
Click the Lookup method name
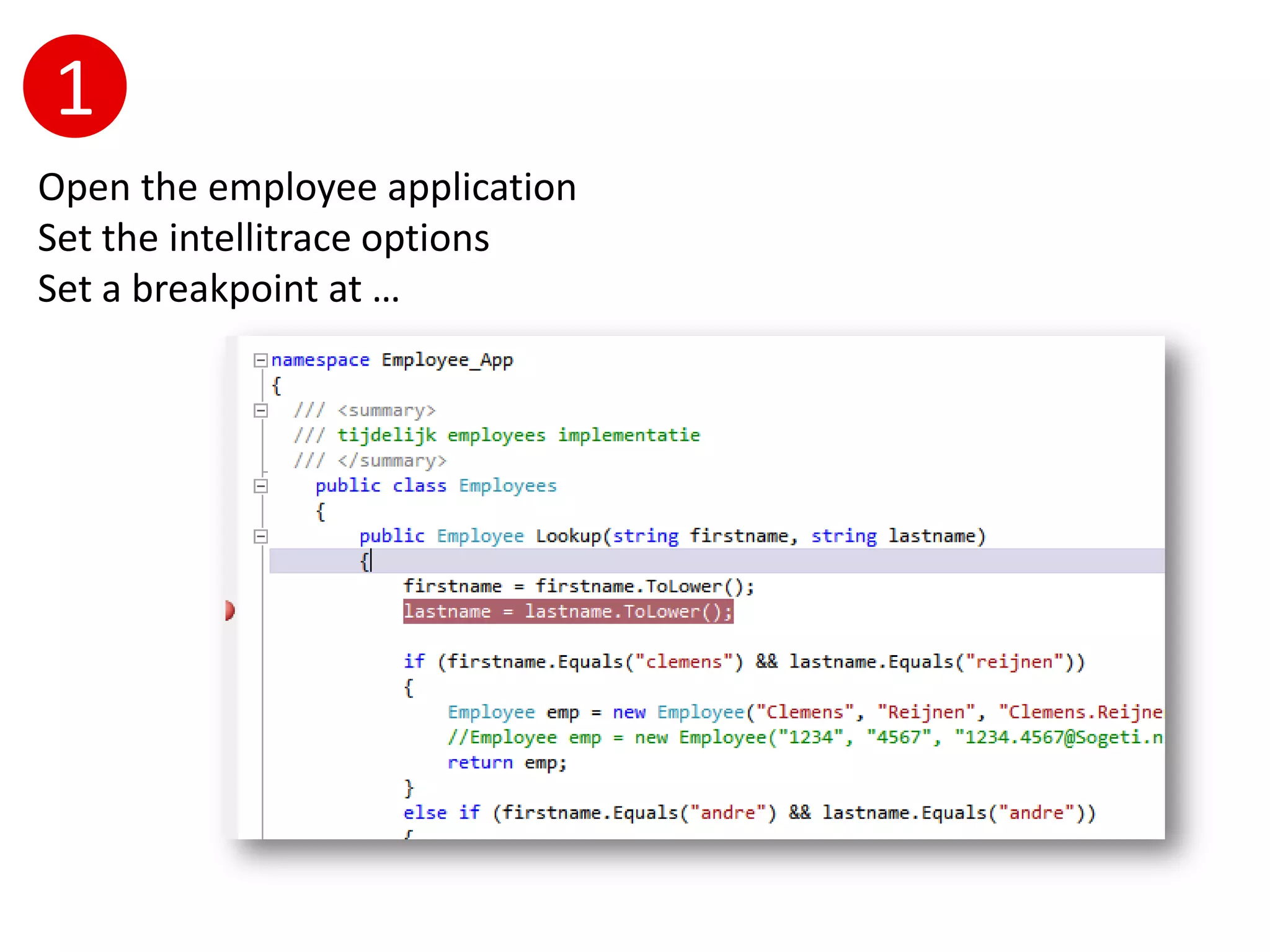[x=569, y=536]
